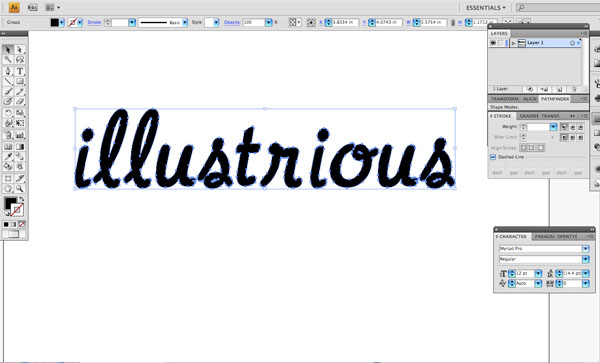Swap fill and stroke colors arrow
The height and width of the screenshot is (363, 600).
pyautogui.click(x=22, y=199)
